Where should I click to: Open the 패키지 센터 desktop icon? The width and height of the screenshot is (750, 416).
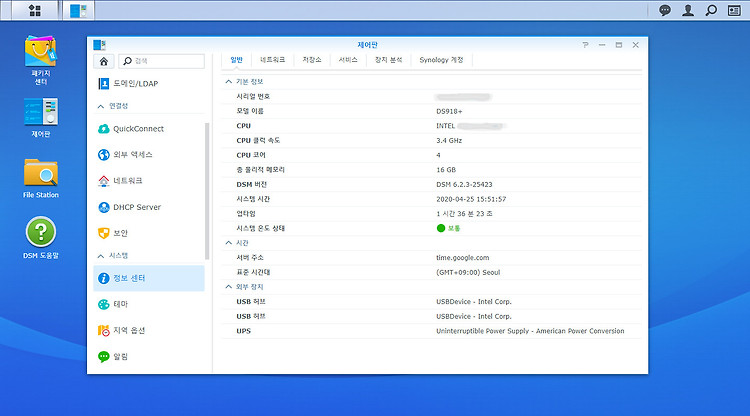tap(41, 60)
